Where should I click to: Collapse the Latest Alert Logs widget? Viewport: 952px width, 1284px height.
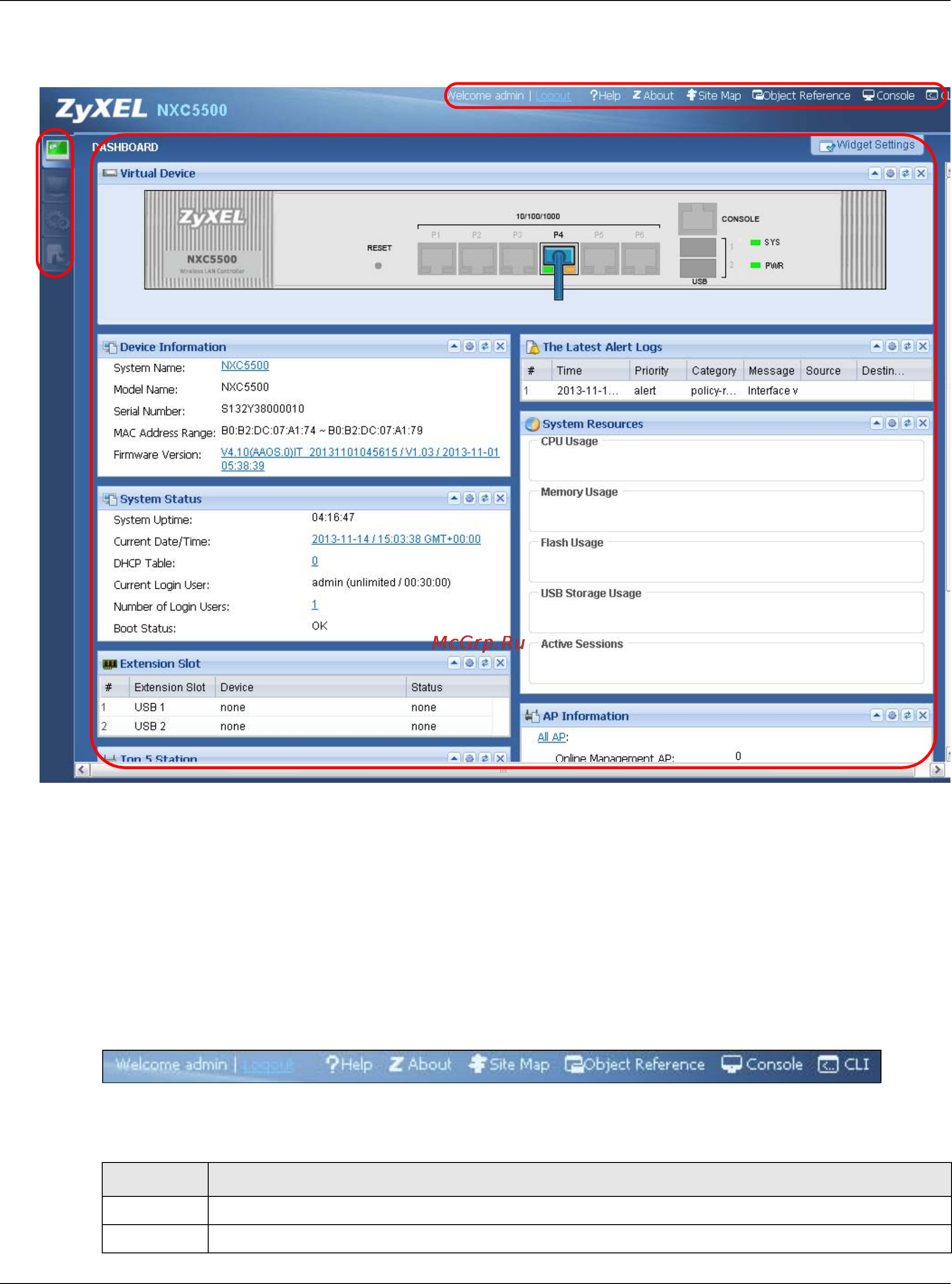coord(877,346)
